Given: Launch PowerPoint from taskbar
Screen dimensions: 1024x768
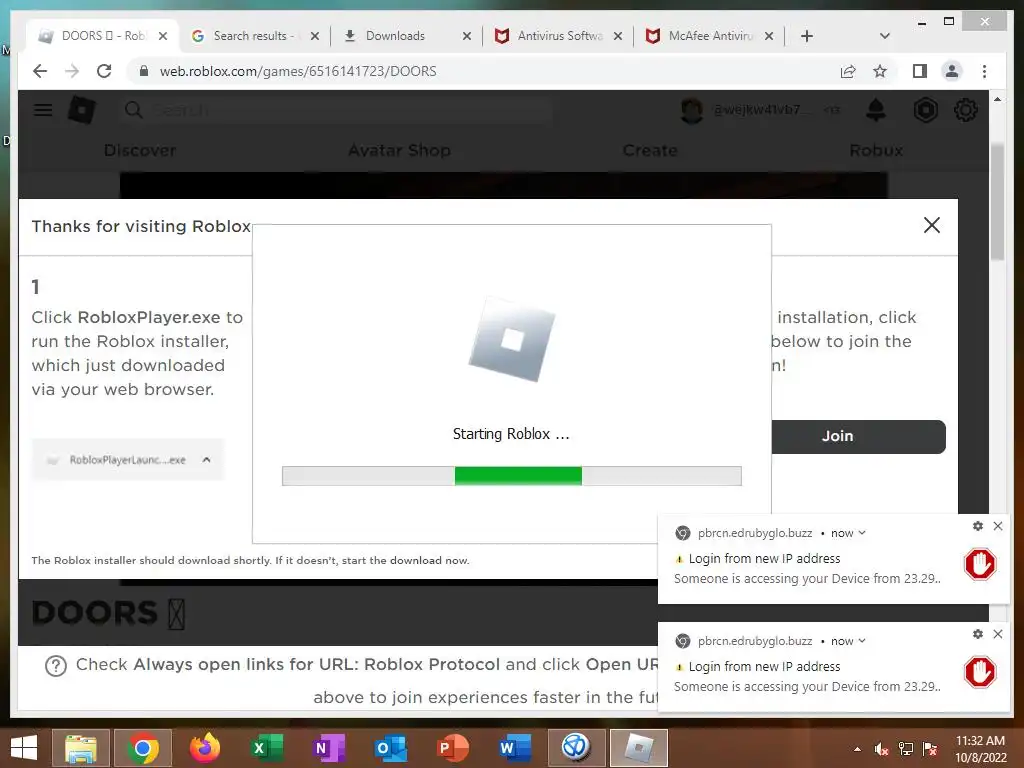Looking at the screenshot, I should coord(453,748).
